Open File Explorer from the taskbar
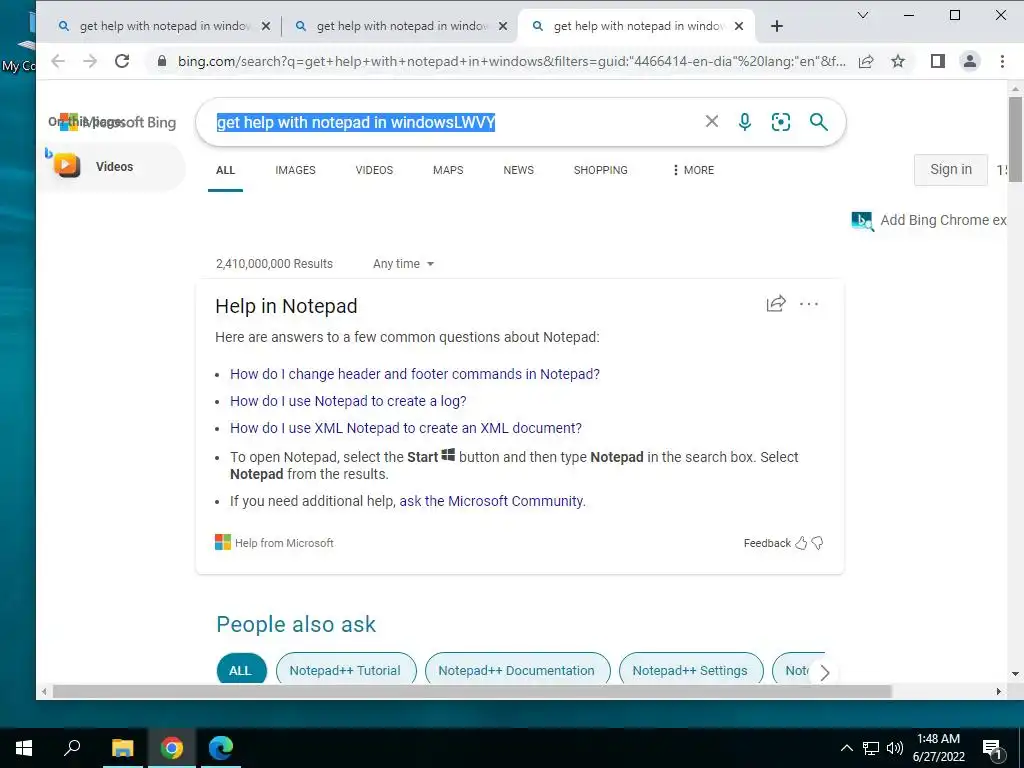Image resolution: width=1024 pixels, height=768 pixels. tap(122, 748)
